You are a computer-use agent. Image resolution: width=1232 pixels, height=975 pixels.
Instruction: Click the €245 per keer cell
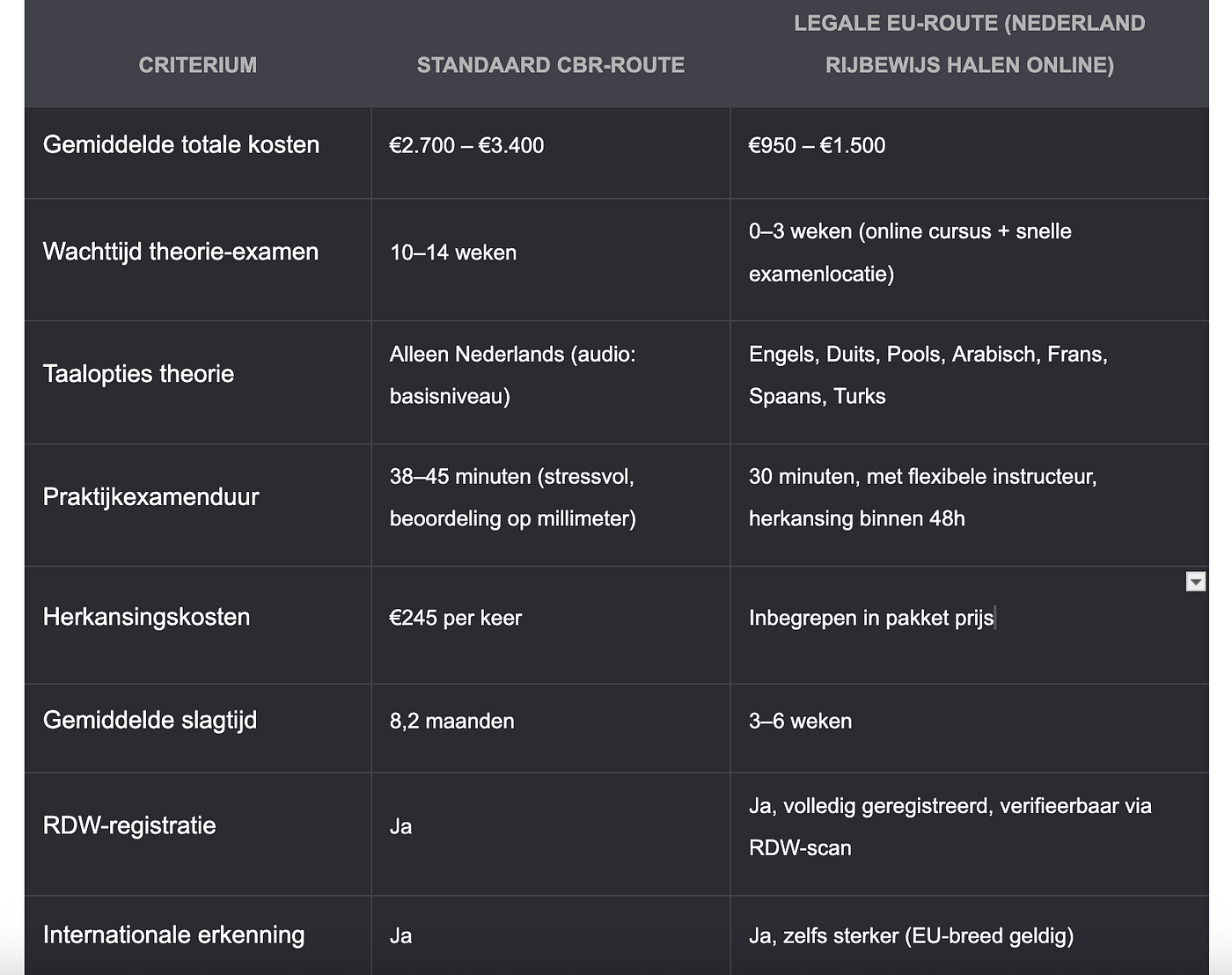(x=456, y=619)
